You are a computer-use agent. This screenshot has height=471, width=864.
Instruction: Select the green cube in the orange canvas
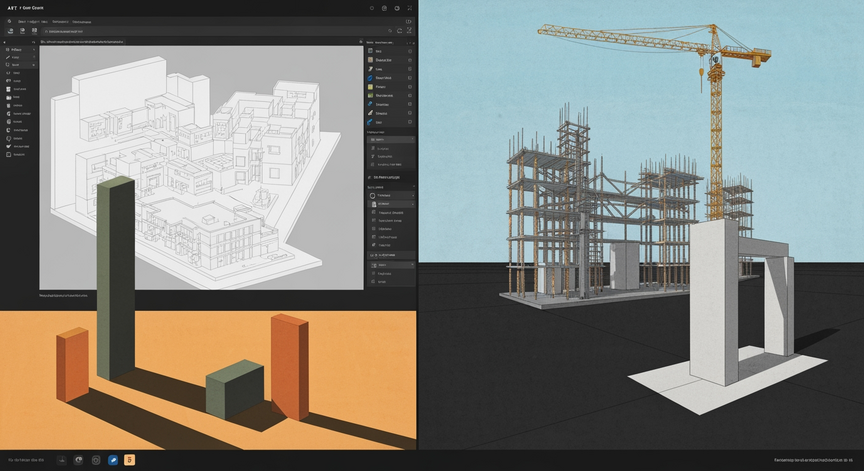(235, 389)
